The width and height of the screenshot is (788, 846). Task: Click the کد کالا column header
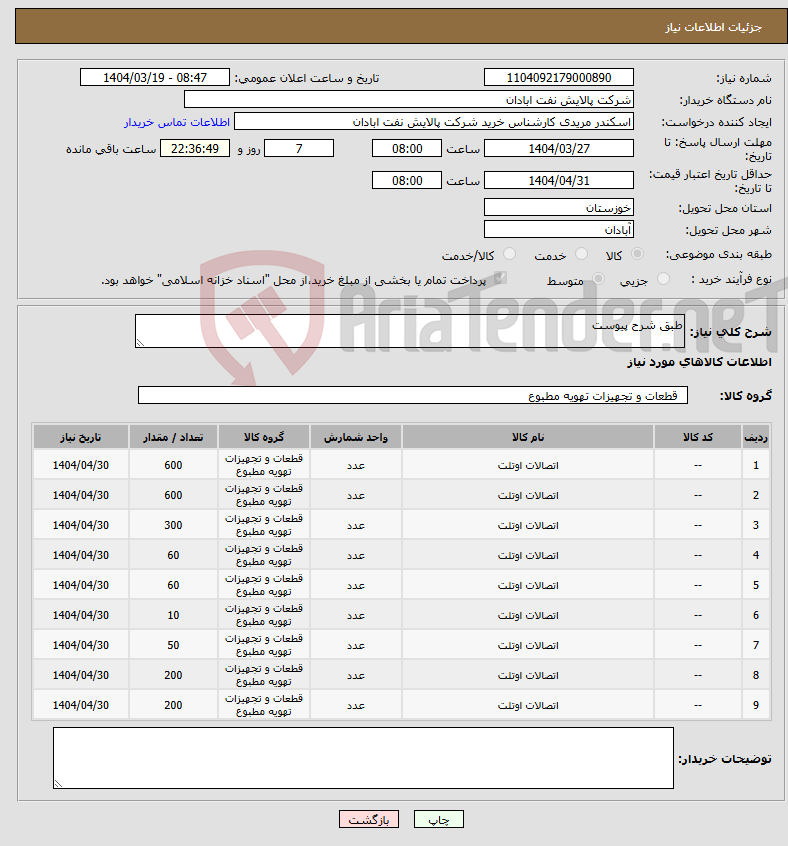698,437
